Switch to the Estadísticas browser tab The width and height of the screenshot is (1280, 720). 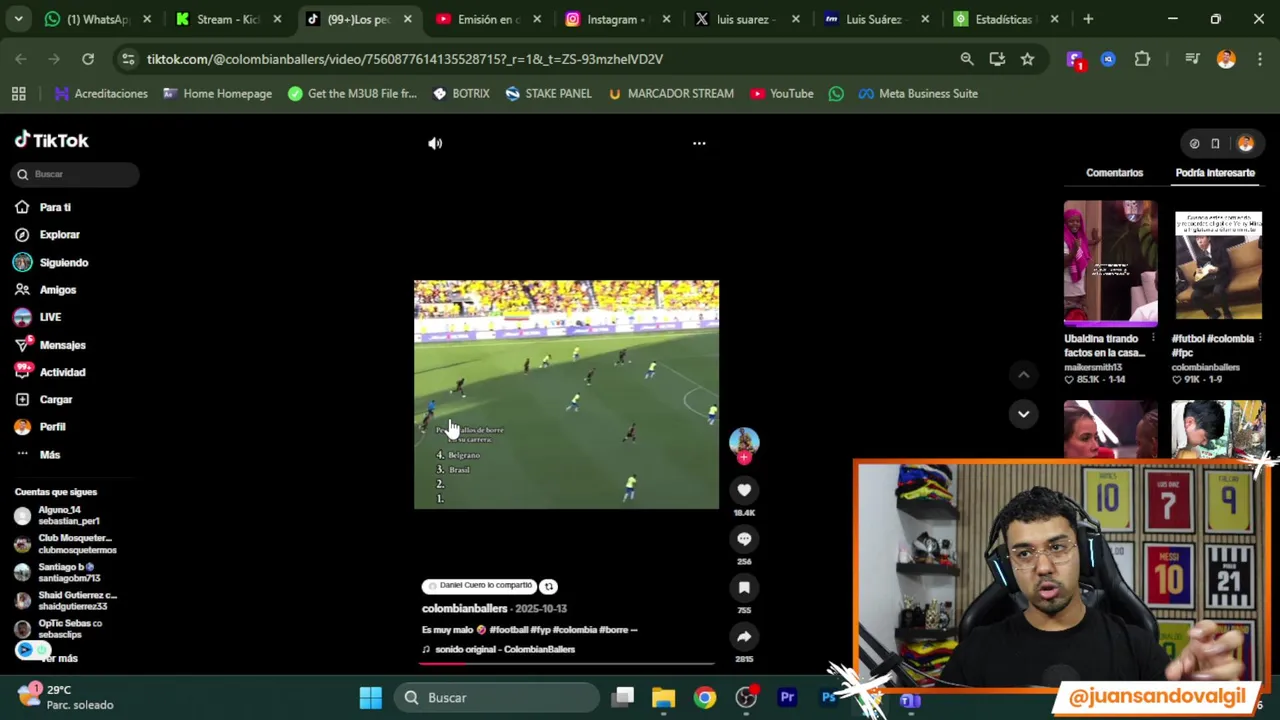coord(1008,19)
